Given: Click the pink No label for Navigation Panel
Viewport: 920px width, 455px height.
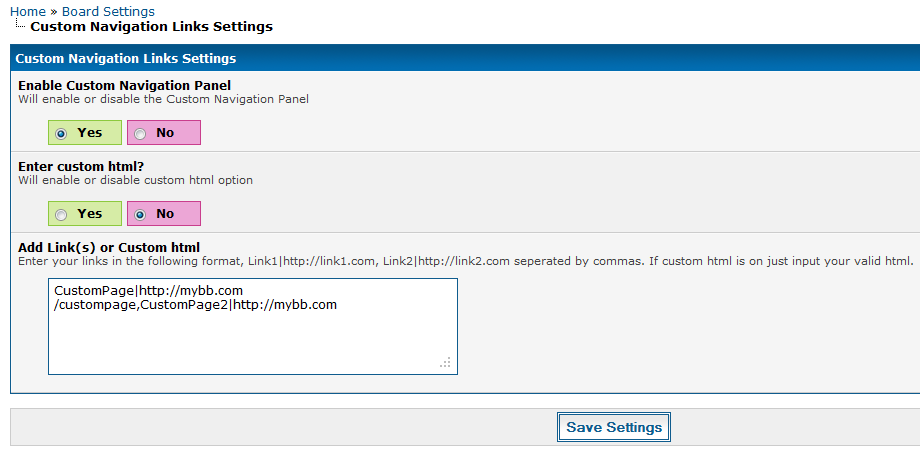Looking at the screenshot, I should pyautogui.click(x=165, y=133).
